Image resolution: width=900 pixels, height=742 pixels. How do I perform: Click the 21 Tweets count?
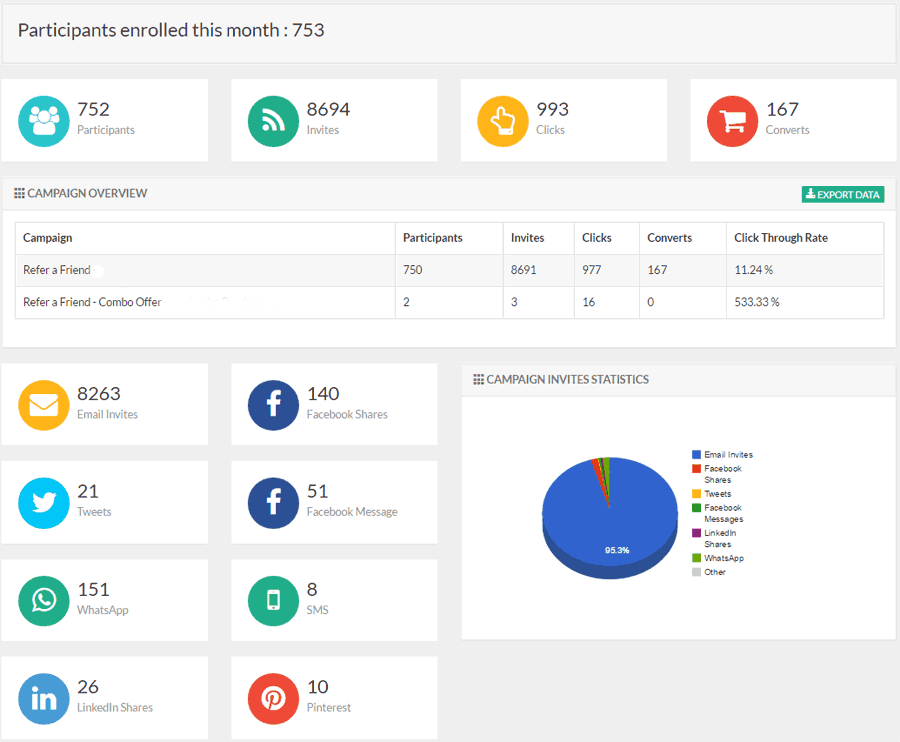[88, 491]
